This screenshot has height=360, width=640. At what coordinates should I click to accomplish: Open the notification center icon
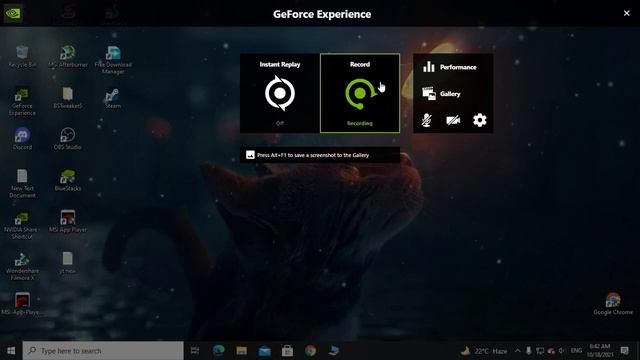click(x=624, y=351)
